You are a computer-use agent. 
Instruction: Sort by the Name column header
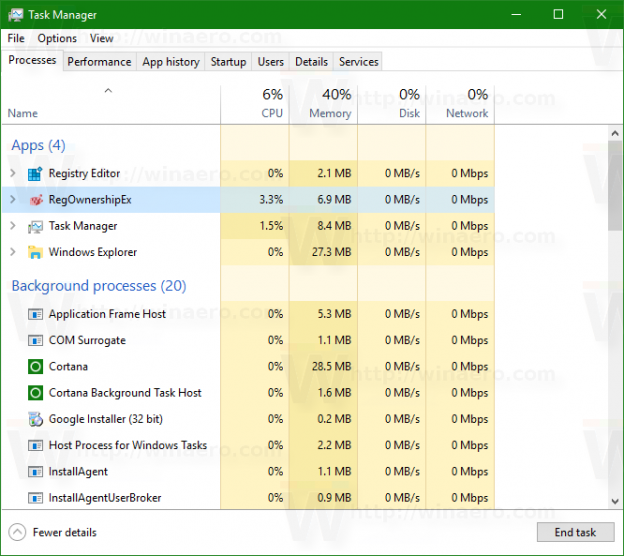[111, 105]
